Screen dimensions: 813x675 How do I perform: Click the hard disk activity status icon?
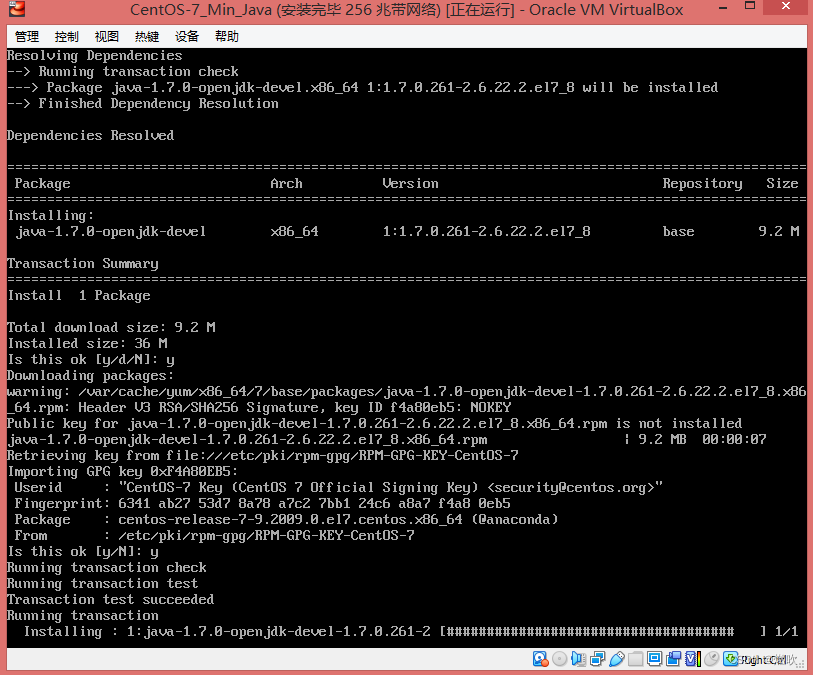pos(540,659)
